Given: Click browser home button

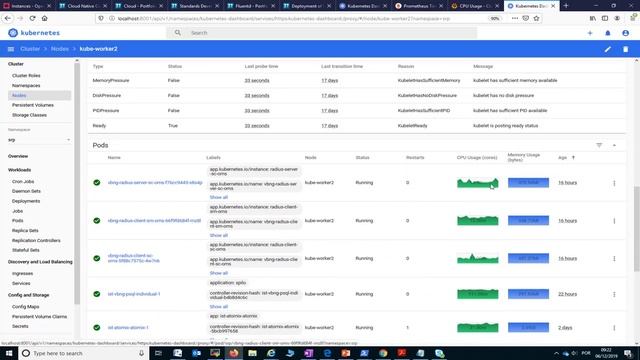Looking at the screenshot, I should (44, 18).
